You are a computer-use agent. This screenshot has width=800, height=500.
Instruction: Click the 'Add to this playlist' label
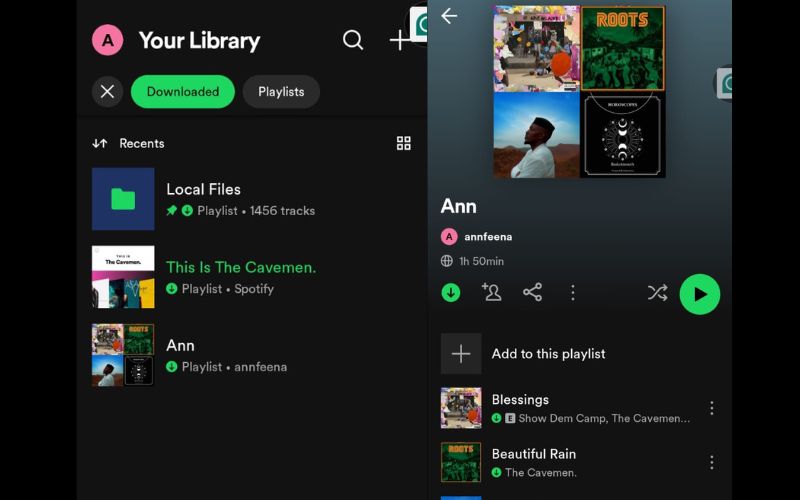click(x=548, y=354)
